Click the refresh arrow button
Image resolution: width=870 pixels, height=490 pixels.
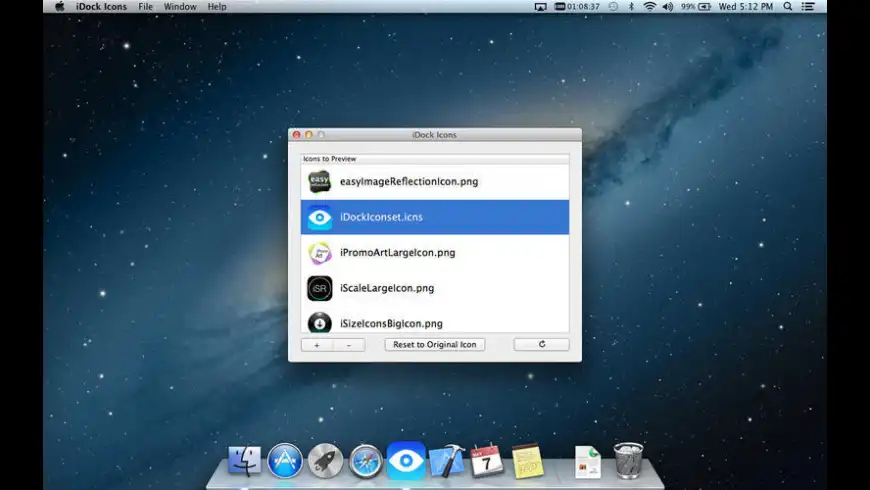541,344
